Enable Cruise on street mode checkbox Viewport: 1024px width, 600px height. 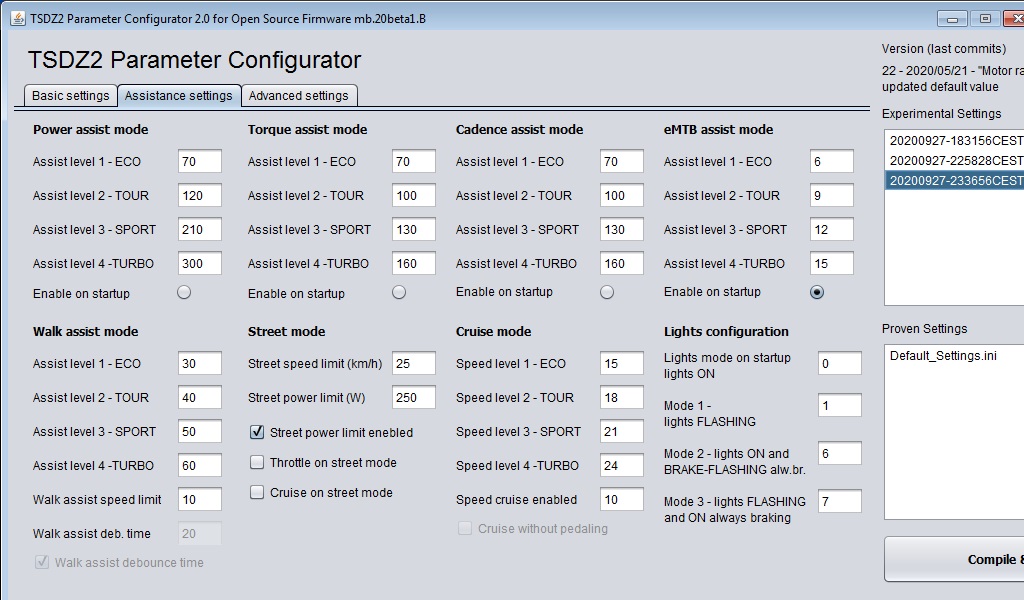[x=257, y=492]
